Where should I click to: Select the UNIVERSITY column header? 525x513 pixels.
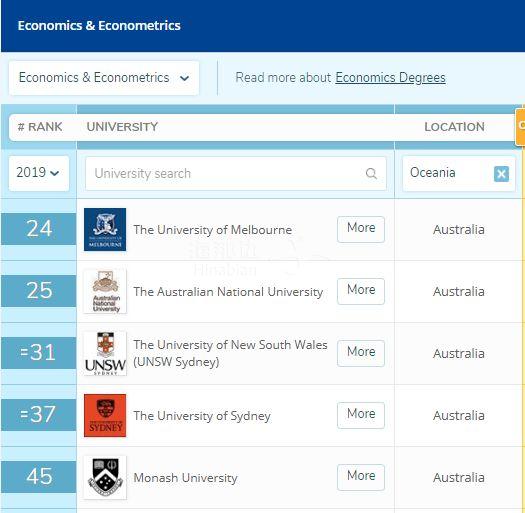click(x=122, y=127)
